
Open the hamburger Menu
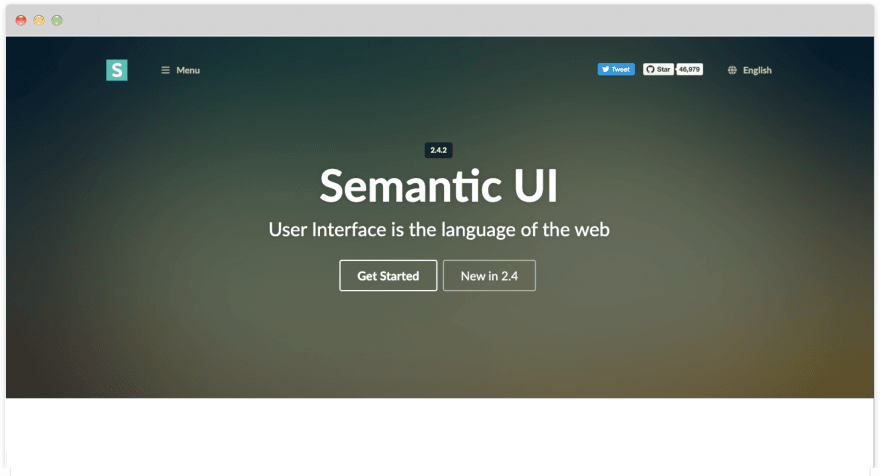coord(181,70)
